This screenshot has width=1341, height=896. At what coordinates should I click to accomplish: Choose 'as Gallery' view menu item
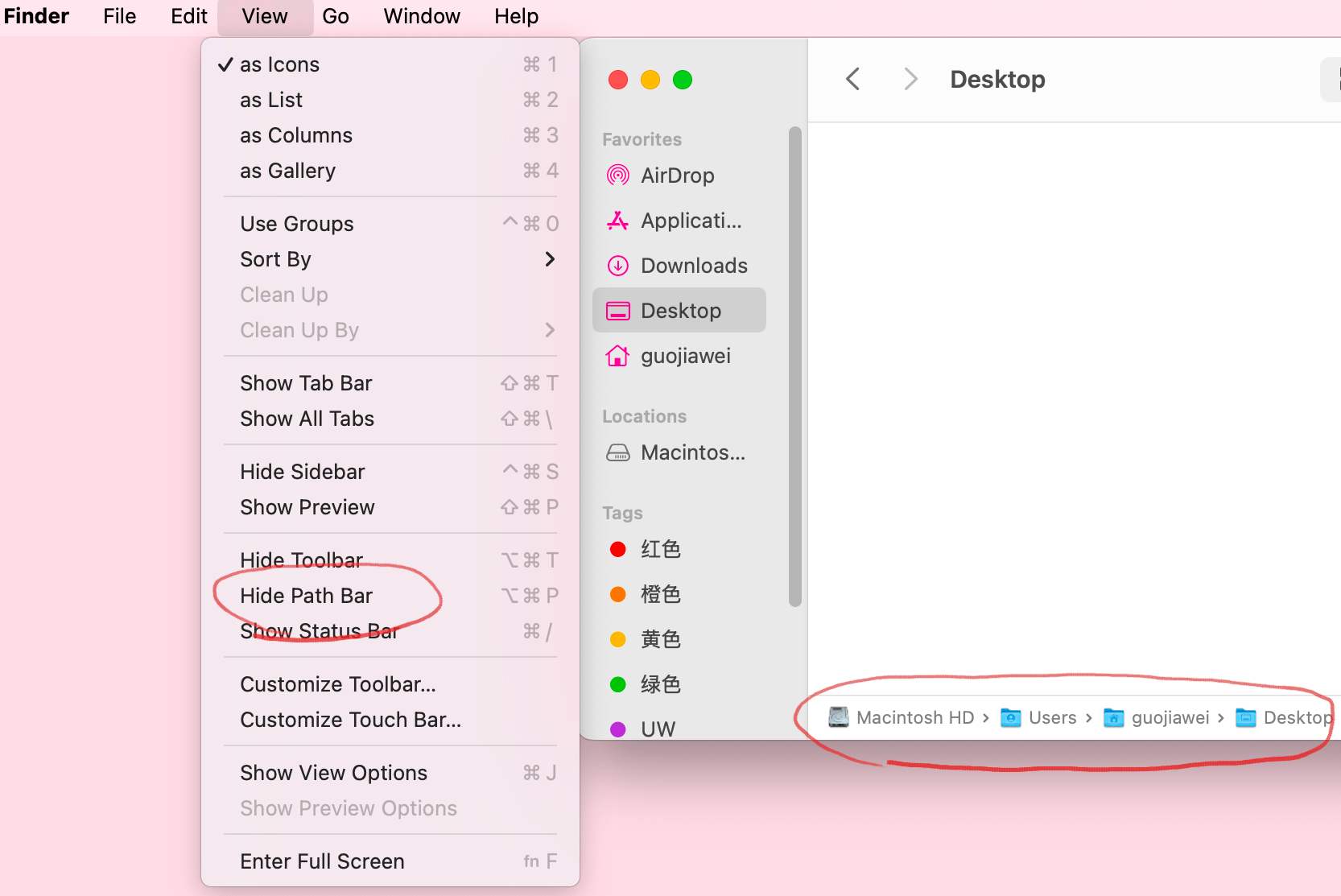coord(287,171)
